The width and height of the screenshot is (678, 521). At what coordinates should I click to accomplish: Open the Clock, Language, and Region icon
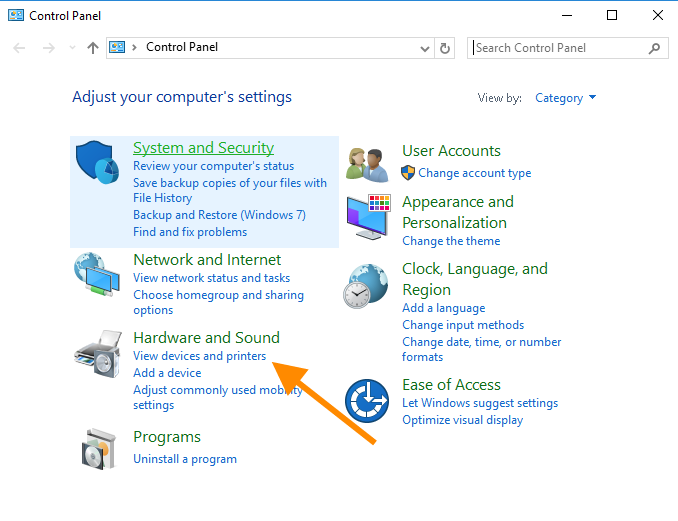click(x=366, y=286)
